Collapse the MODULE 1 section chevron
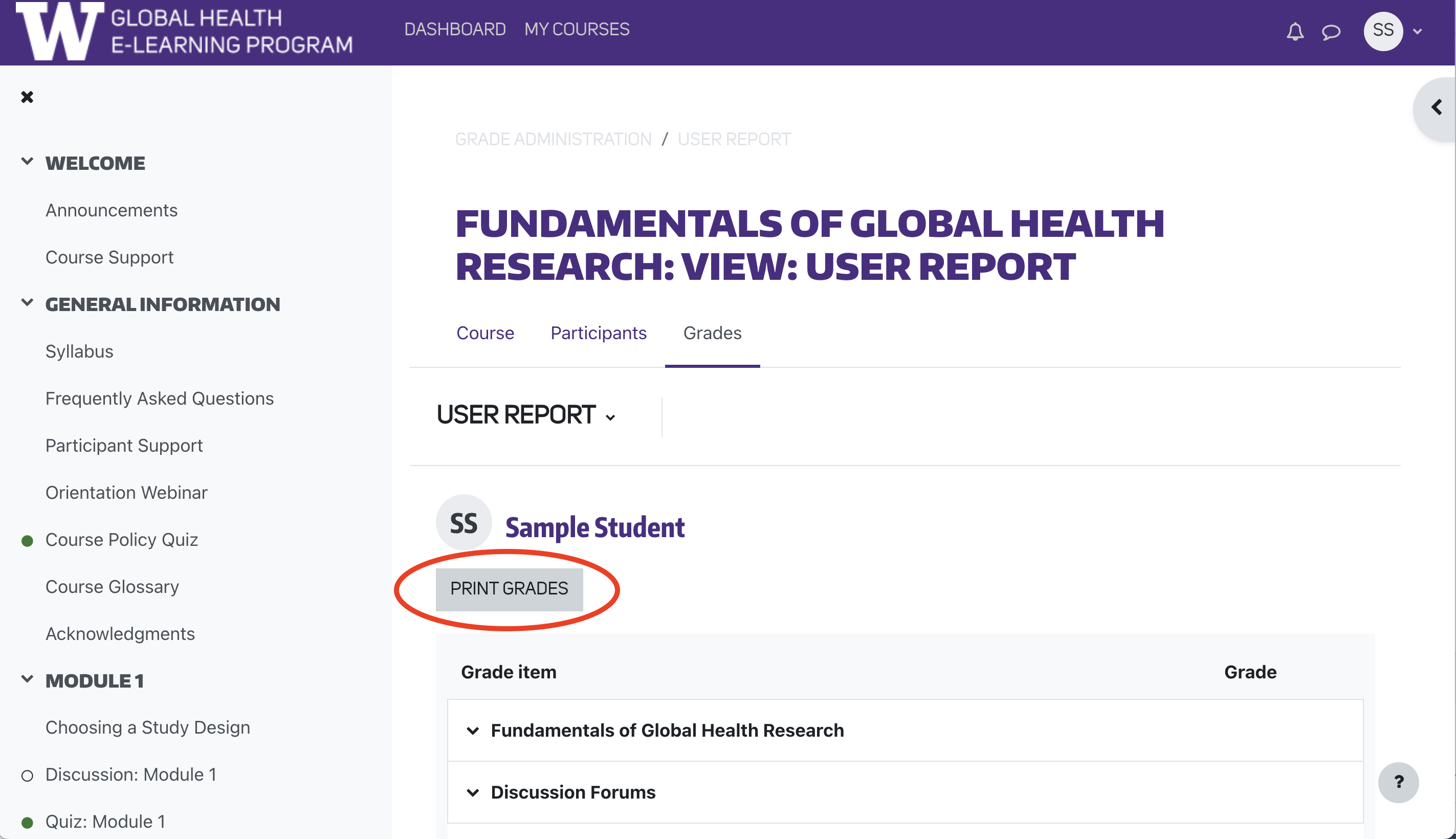 coord(27,679)
